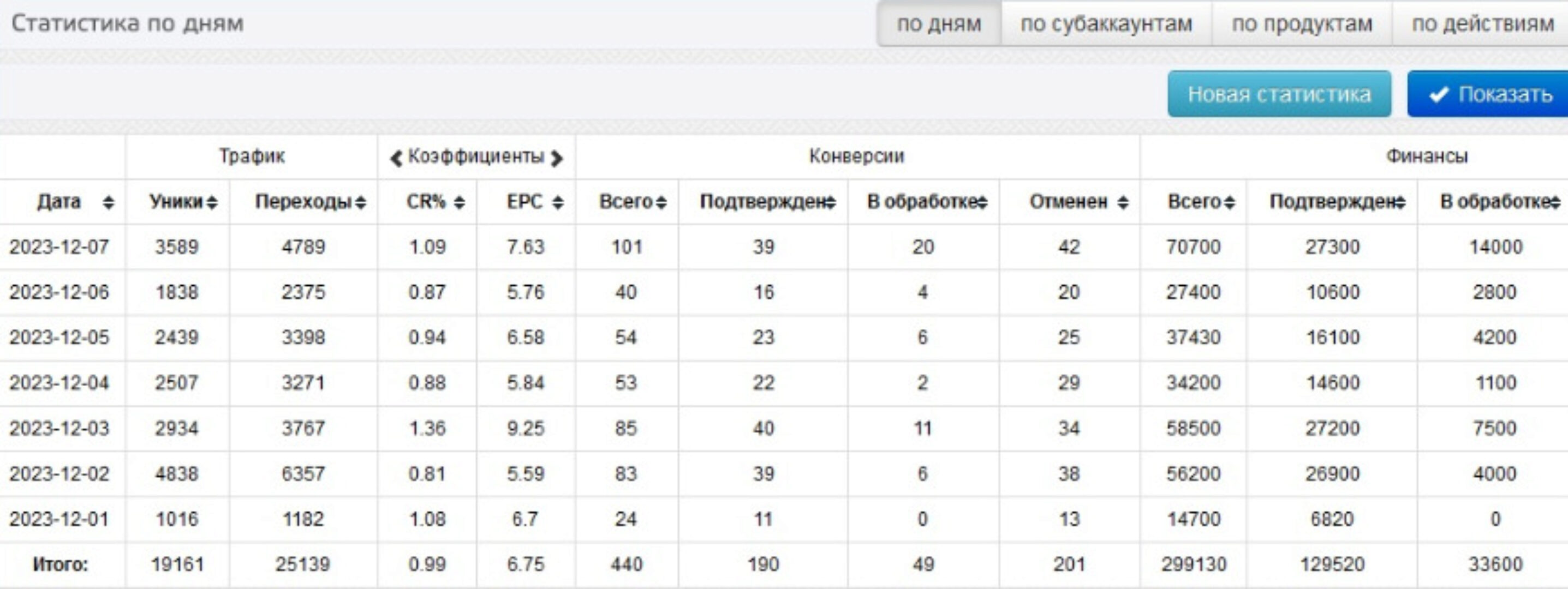Image resolution: width=1568 pixels, height=589 pixels.
Task: Select the 2023-12-07 date row cell
Action: [59, 247]
